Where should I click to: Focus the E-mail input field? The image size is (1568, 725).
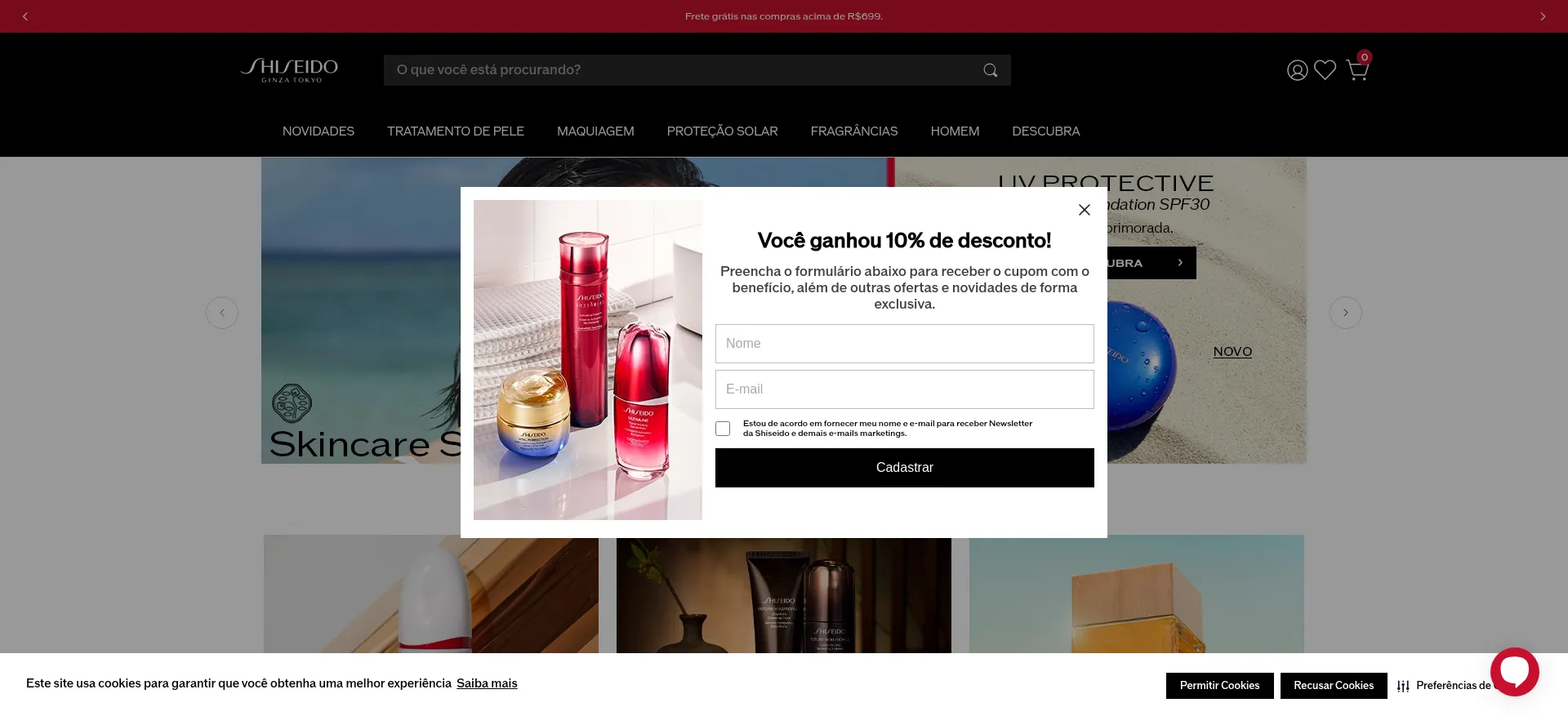coord(905,389)
